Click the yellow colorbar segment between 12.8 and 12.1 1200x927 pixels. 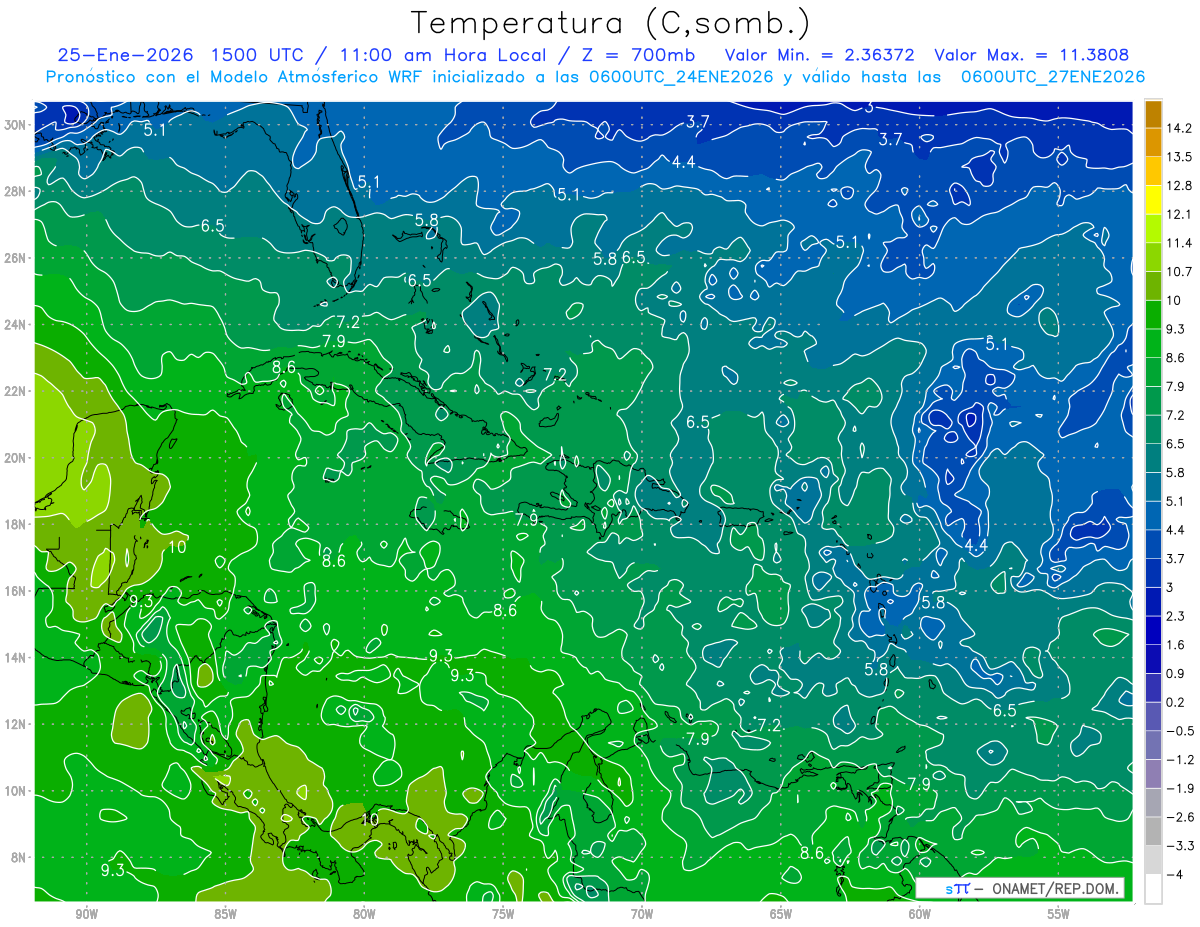pyautogui.click(x=1153, y=200)
